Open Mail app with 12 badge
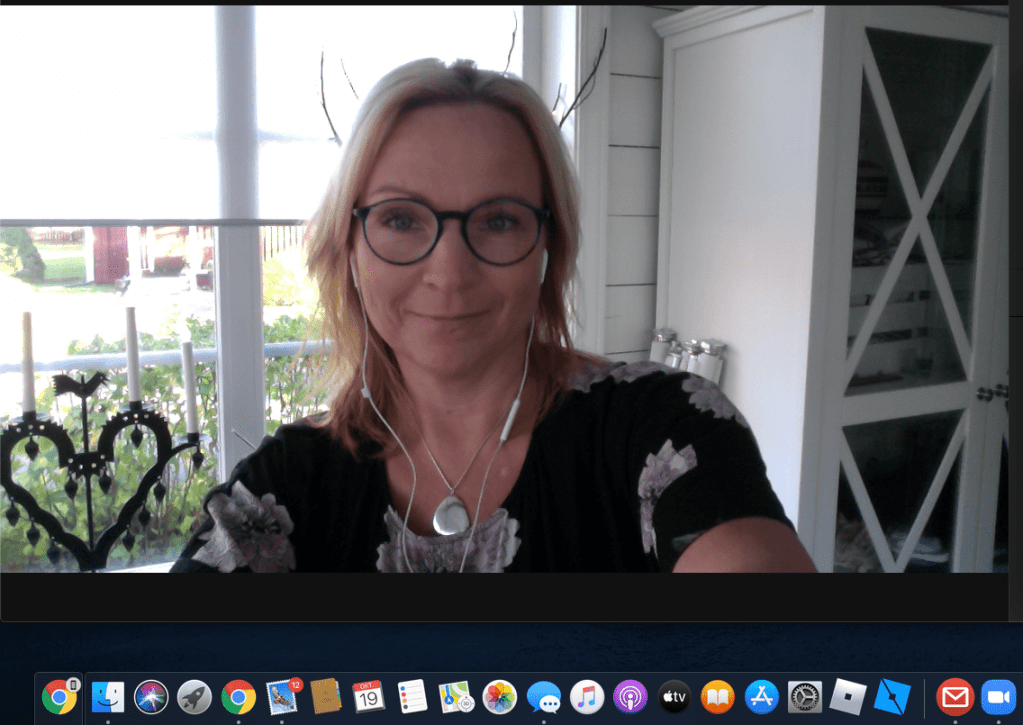This screenshot has width=1023, height=725. point(283,697)
